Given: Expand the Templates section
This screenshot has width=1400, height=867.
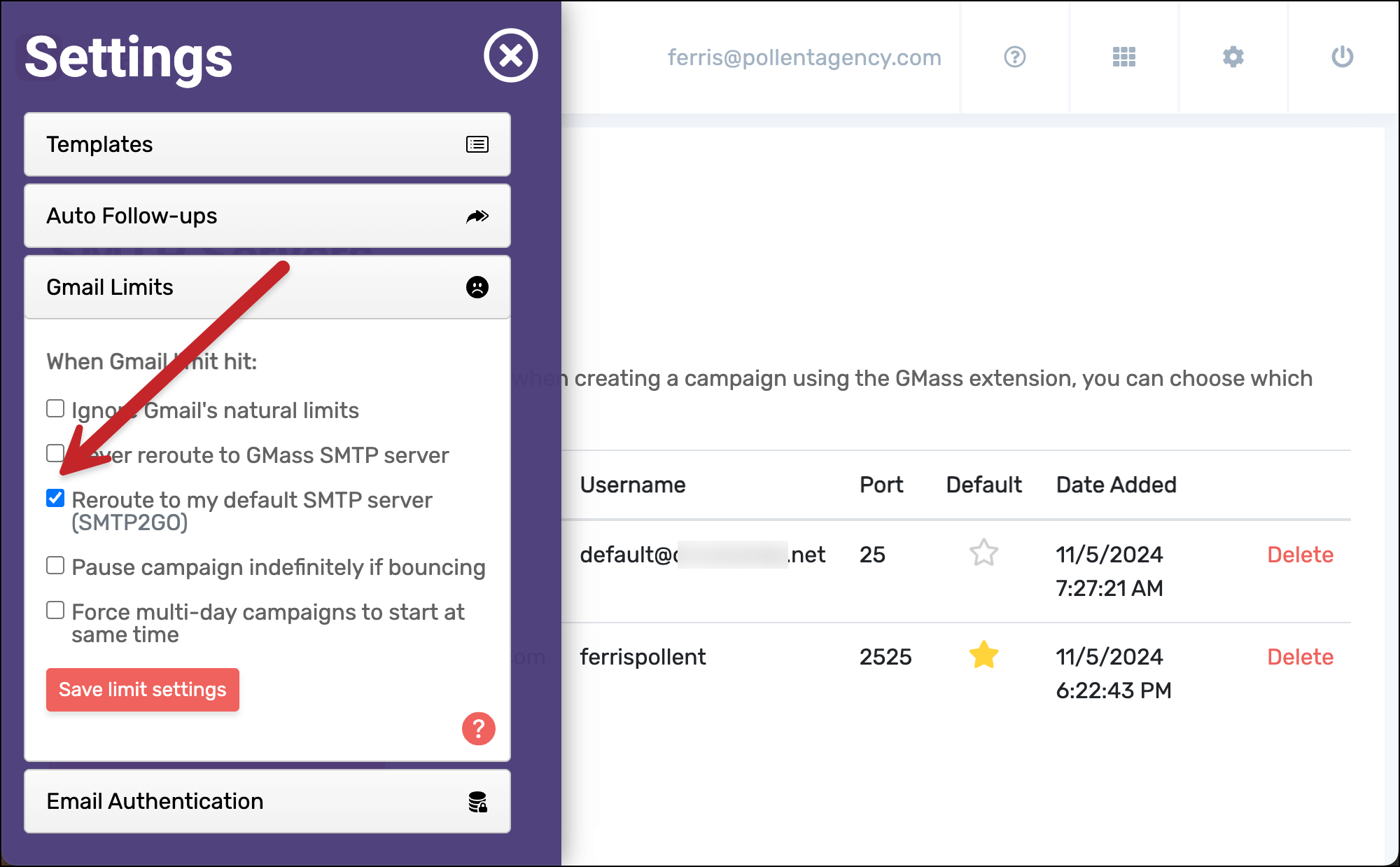Looking at the screenshot, I should click(x=267, y=144).
